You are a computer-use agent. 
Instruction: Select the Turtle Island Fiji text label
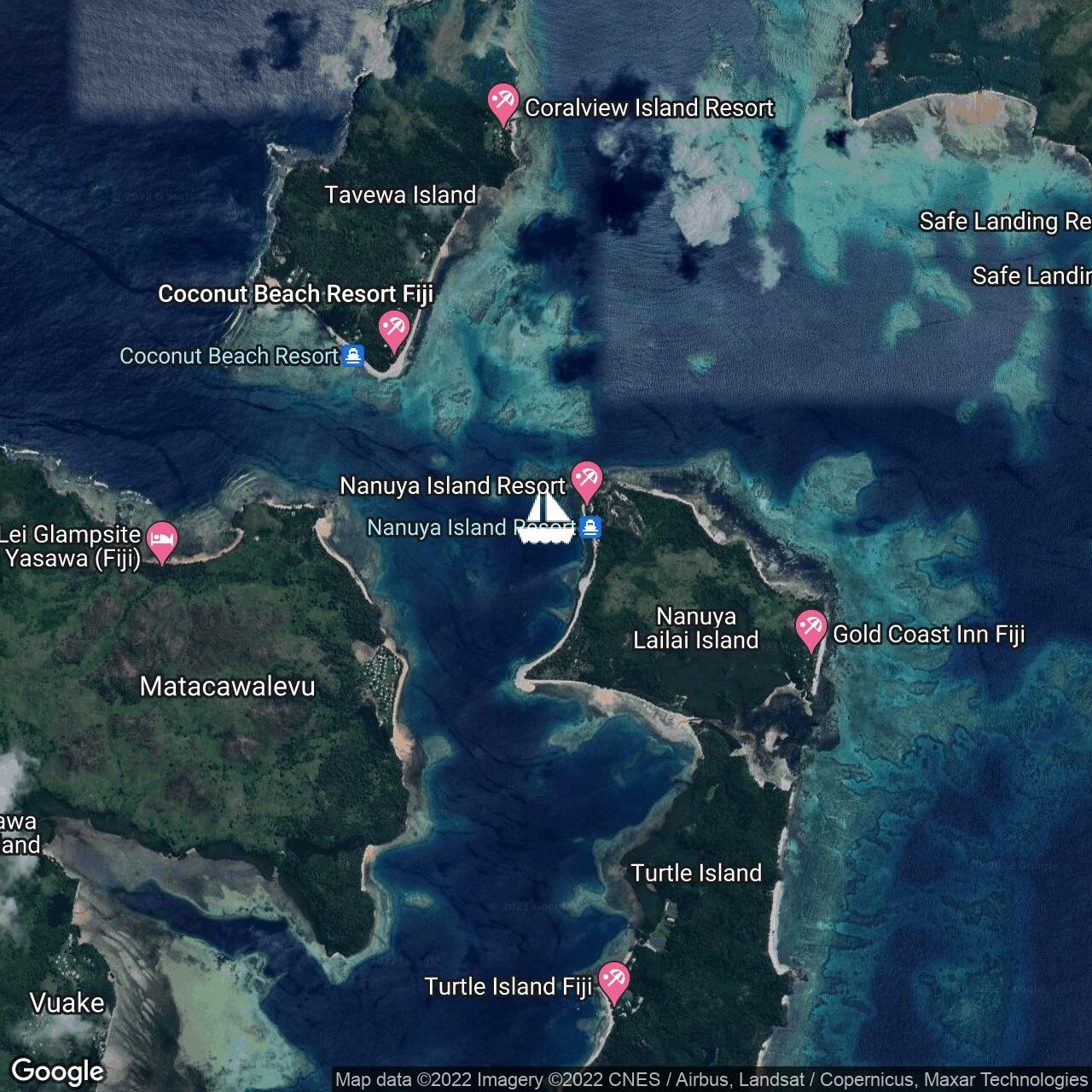tap(508, 986)
